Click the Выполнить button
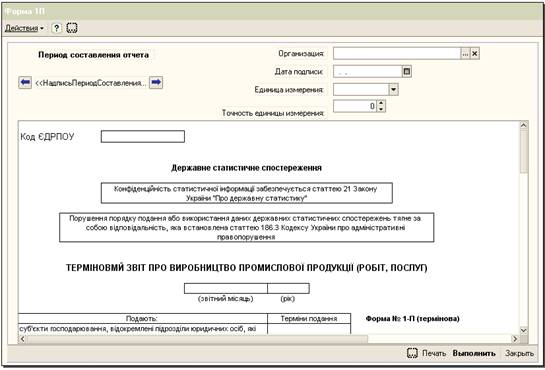This screenshot has width=545, height=370. pyautogui.click(x=474, y=353)
